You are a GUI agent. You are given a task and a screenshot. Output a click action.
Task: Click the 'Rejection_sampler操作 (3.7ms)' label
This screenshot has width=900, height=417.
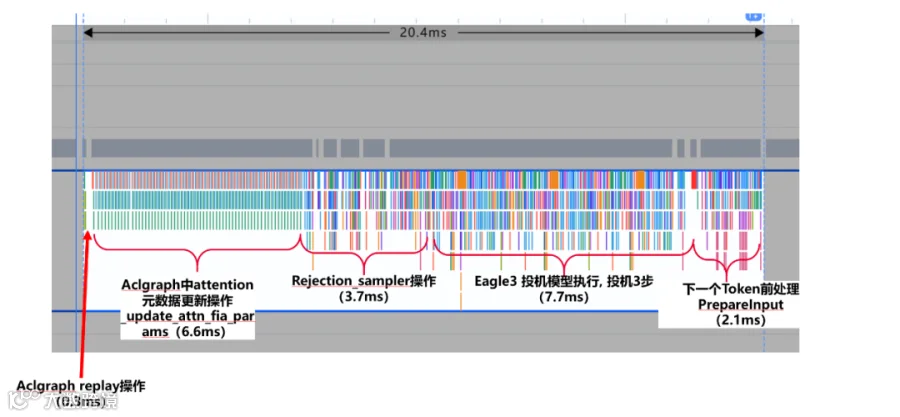[x=364, y=289]
